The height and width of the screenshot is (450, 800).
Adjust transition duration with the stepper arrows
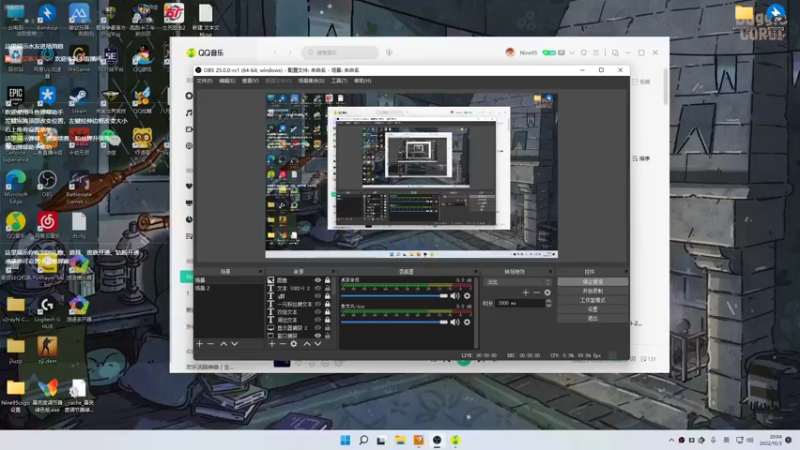[548, 303]
